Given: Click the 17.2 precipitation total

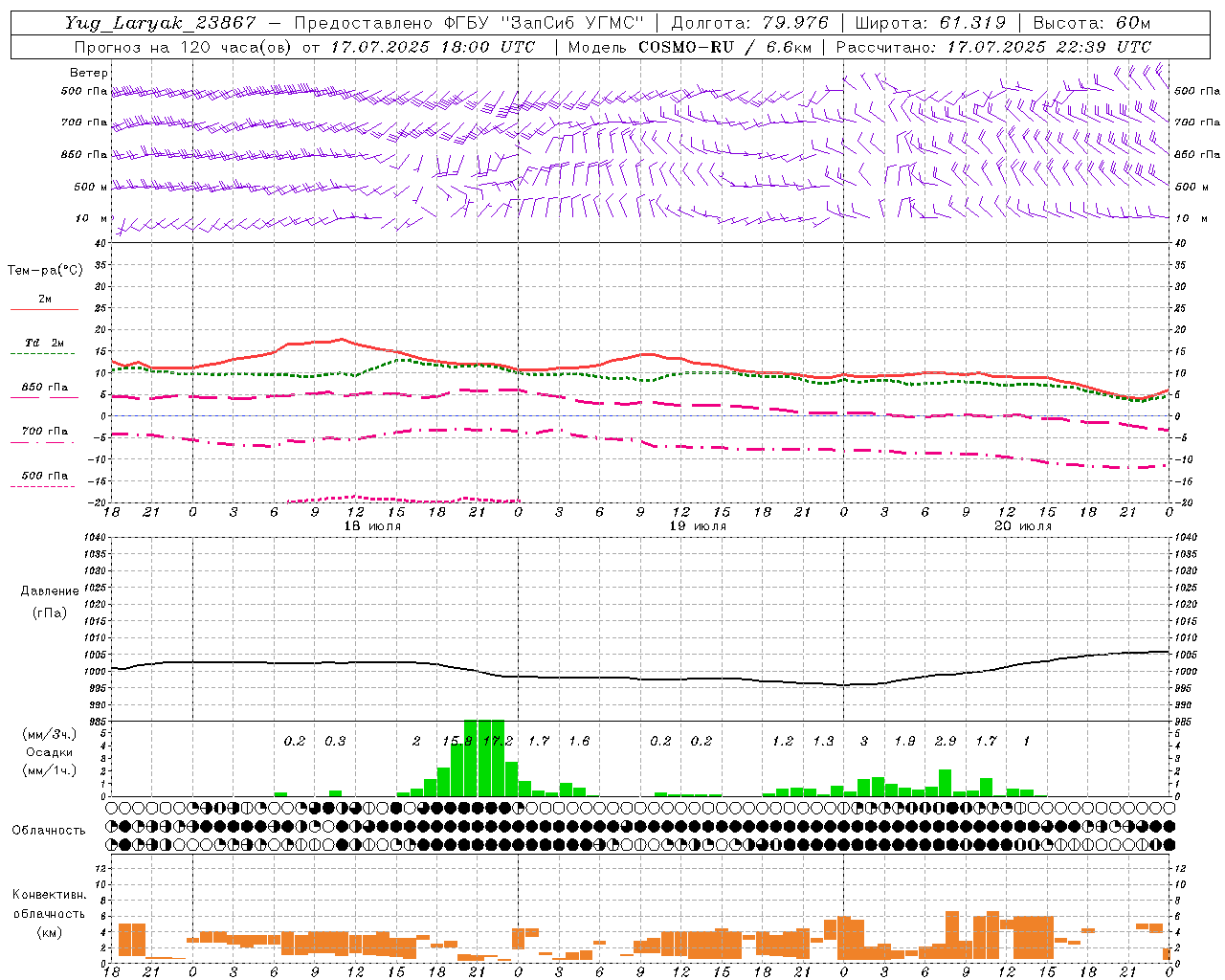Looking at the screenshot, I should pyautogui.click(x=498, y=742).
